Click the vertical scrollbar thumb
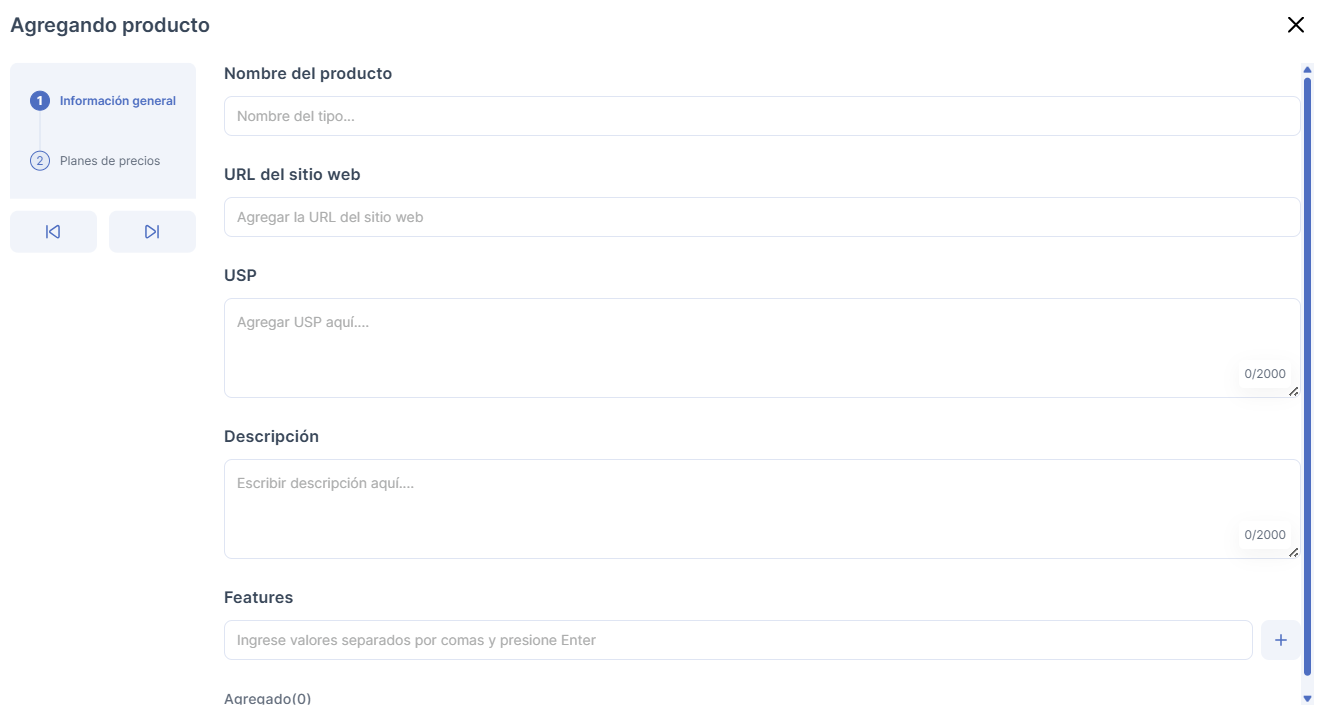 click(x=1307, y=380)
